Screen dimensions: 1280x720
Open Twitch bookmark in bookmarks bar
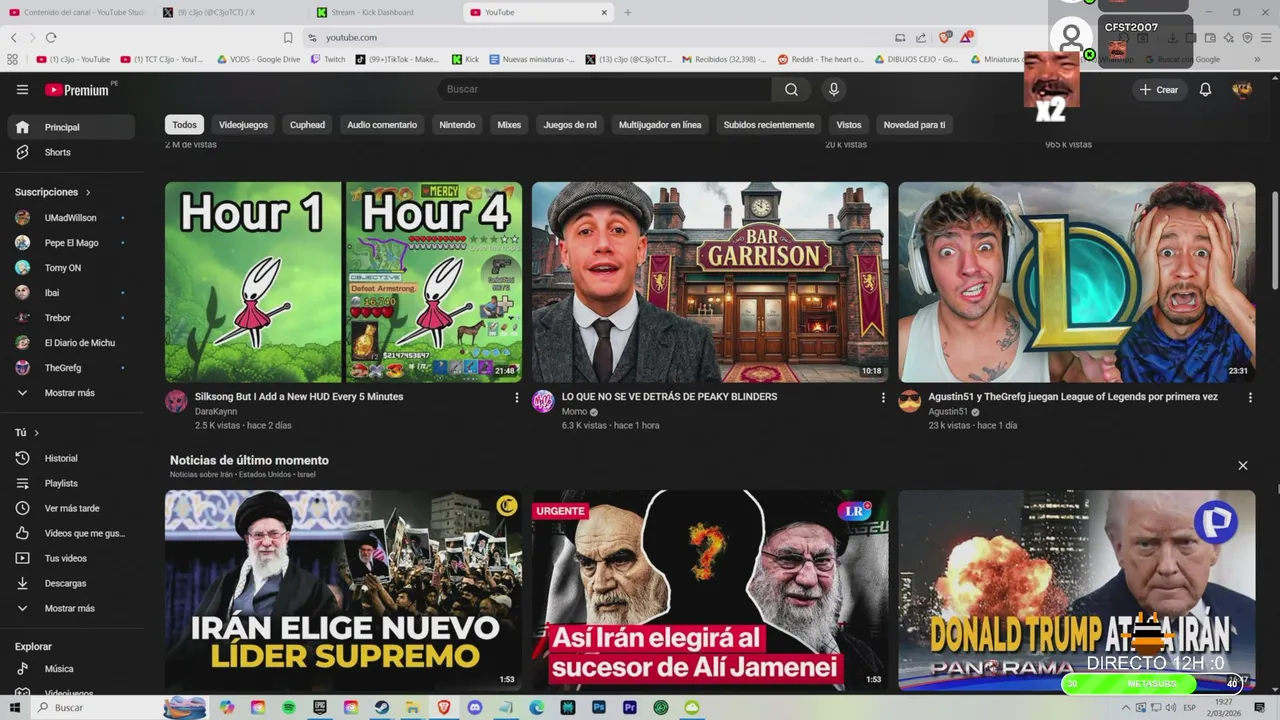click(x=328, y=59)
